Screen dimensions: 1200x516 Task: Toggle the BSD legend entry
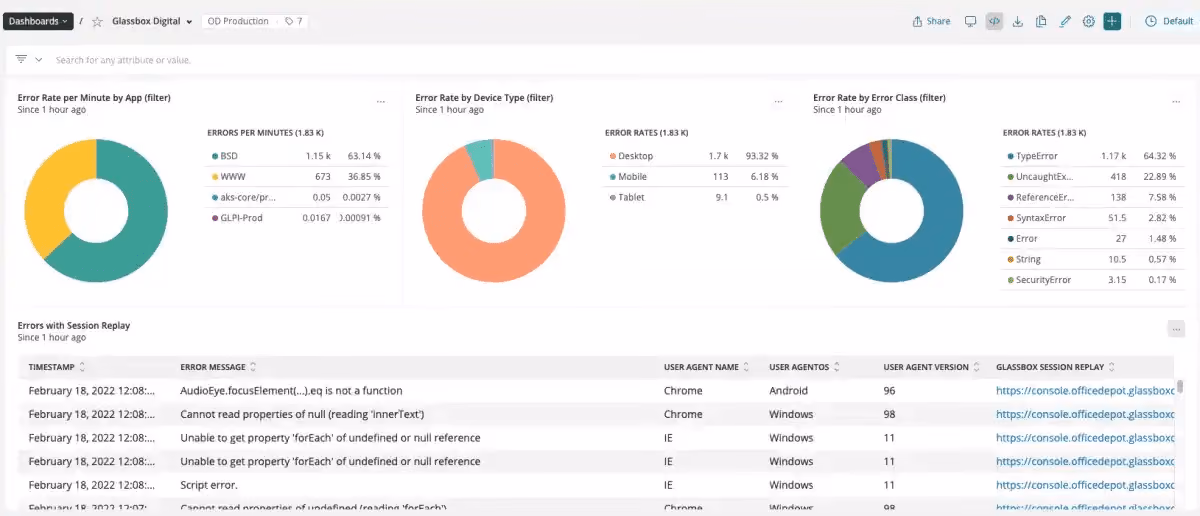pyautogui.click(x=298, y=157)
